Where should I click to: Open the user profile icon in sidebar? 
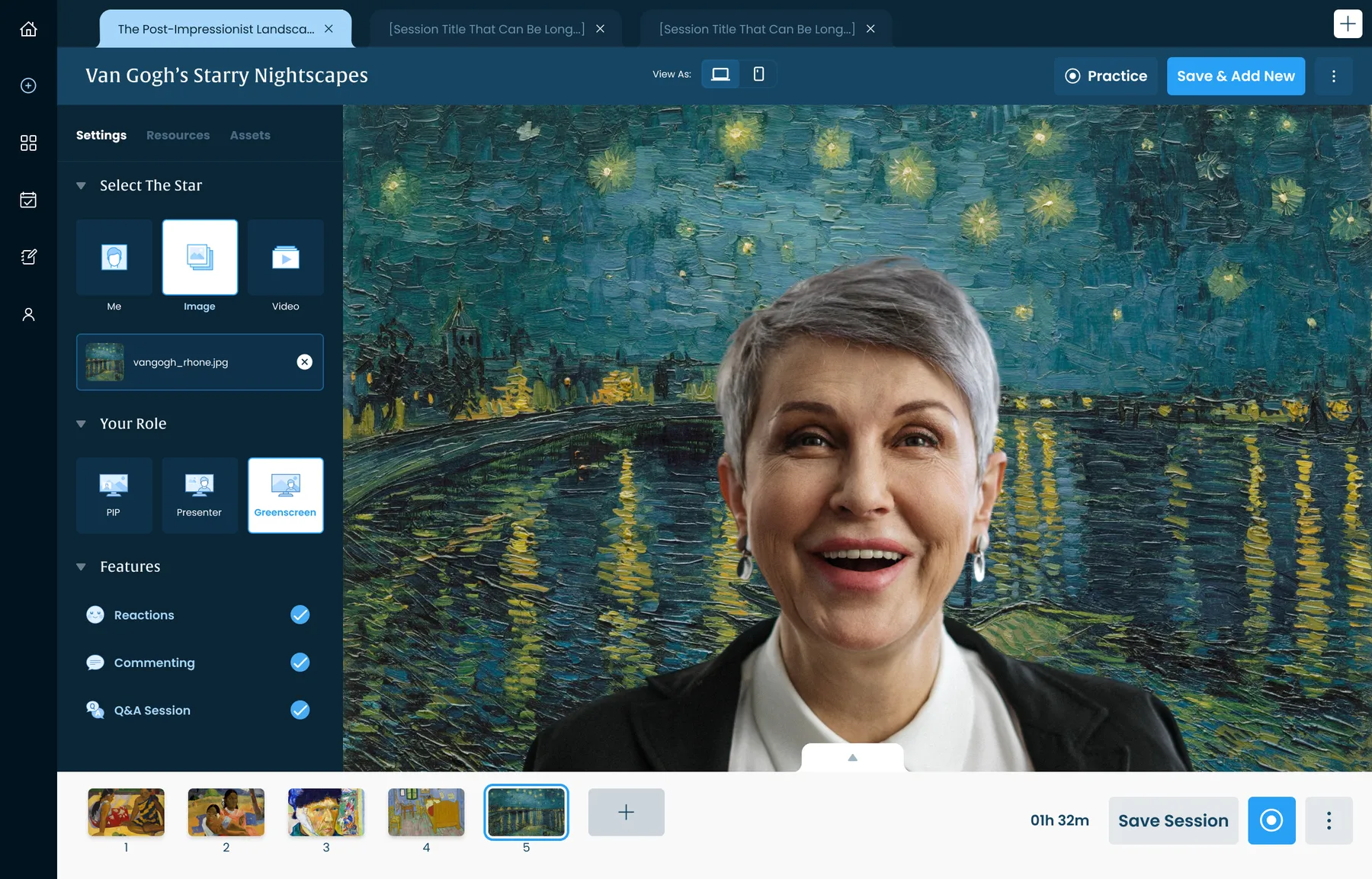point(28,314)
